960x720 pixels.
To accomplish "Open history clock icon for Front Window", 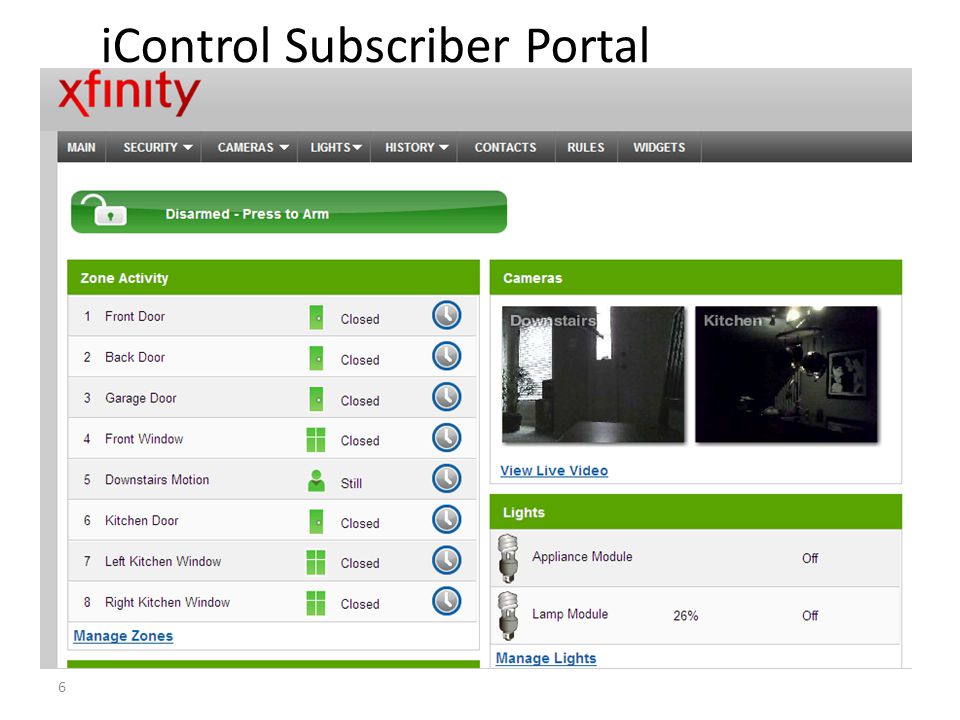I will point(446,438).
